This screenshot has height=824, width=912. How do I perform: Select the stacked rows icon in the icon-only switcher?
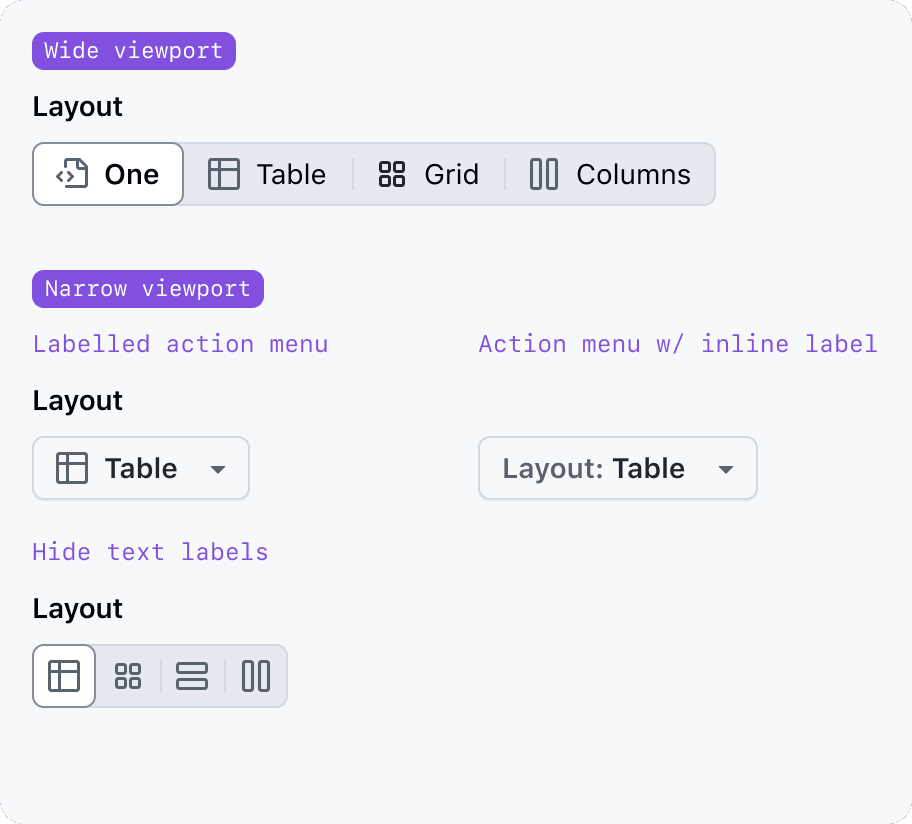pyautogui.click(x=192, y=676)
